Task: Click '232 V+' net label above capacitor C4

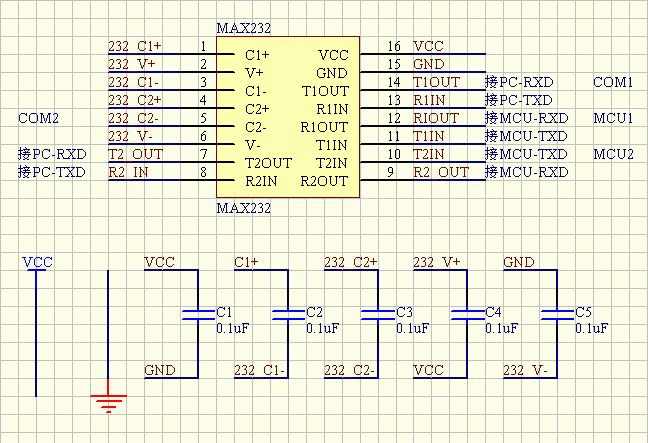Action: pyautogui.click(x=437, y=262)
